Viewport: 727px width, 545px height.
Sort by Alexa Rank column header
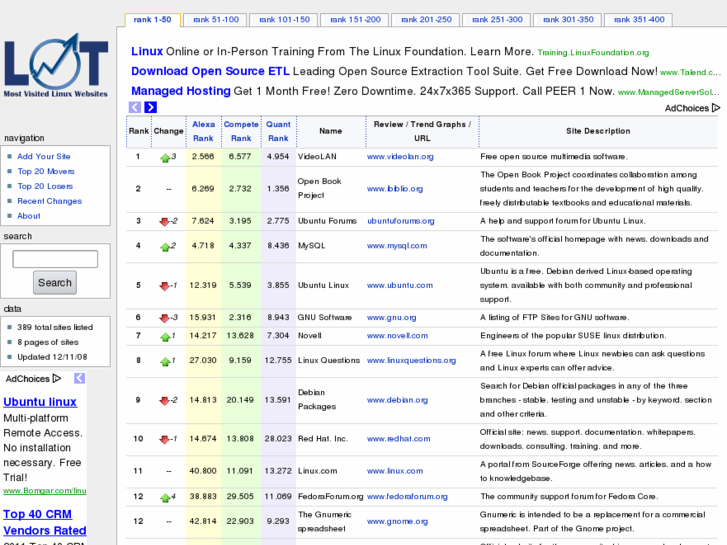[x=203, y=131]
